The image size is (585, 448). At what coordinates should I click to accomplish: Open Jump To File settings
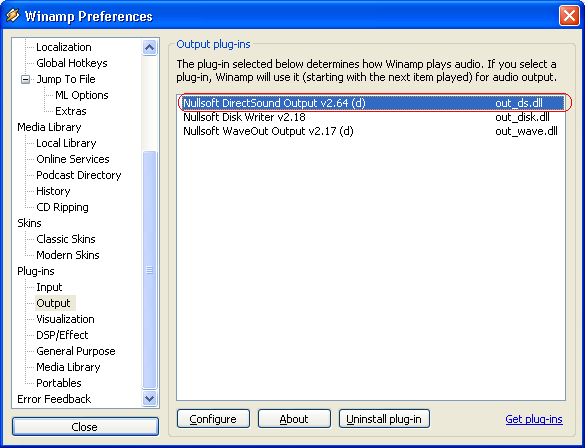click(66, 79)
